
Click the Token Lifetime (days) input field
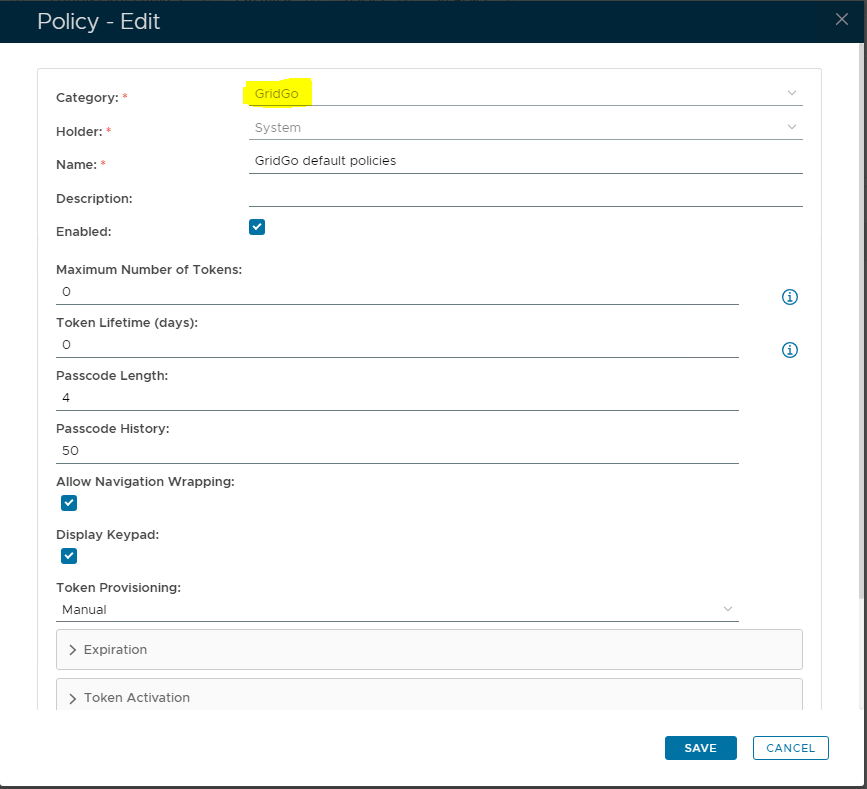397,345
